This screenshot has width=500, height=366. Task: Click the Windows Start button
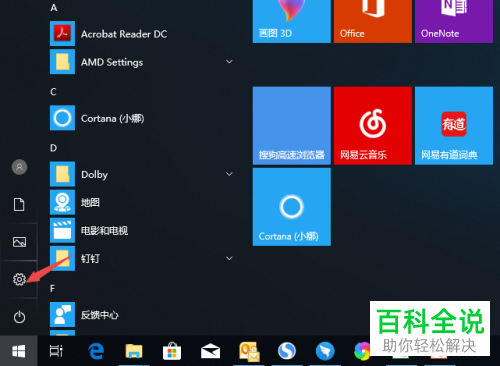(19, 351)
